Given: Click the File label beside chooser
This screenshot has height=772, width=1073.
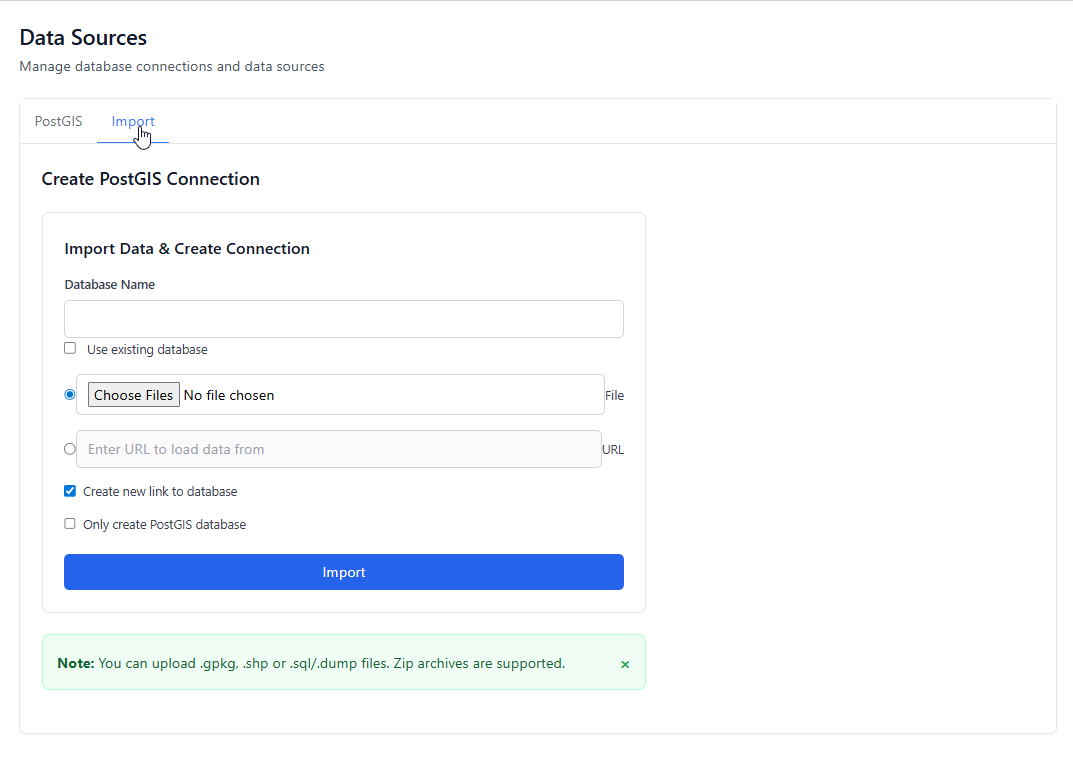Looking at the screenshot, I should coord(614,396).
